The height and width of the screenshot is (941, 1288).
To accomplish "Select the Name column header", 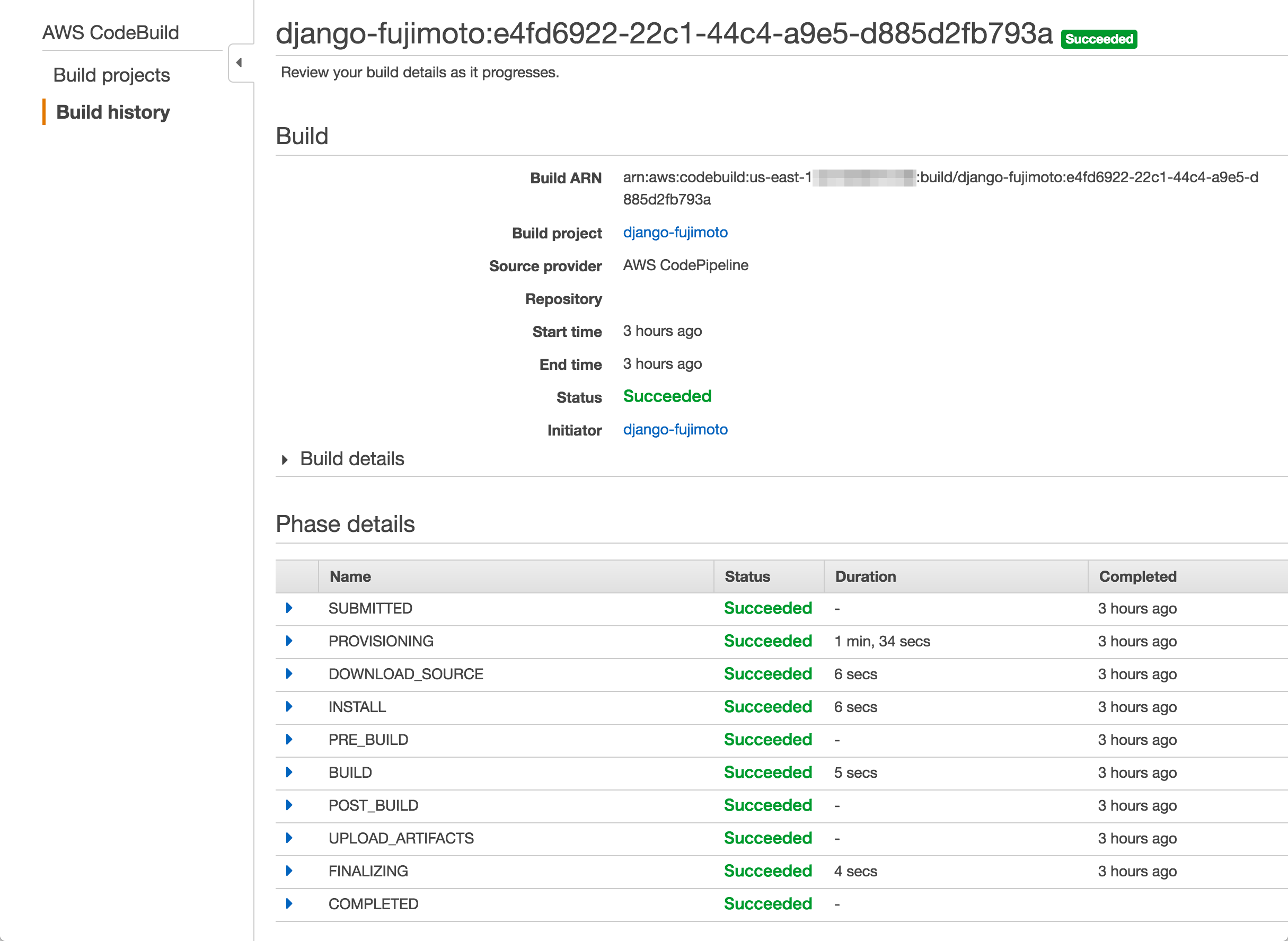I will pos(349,576).
